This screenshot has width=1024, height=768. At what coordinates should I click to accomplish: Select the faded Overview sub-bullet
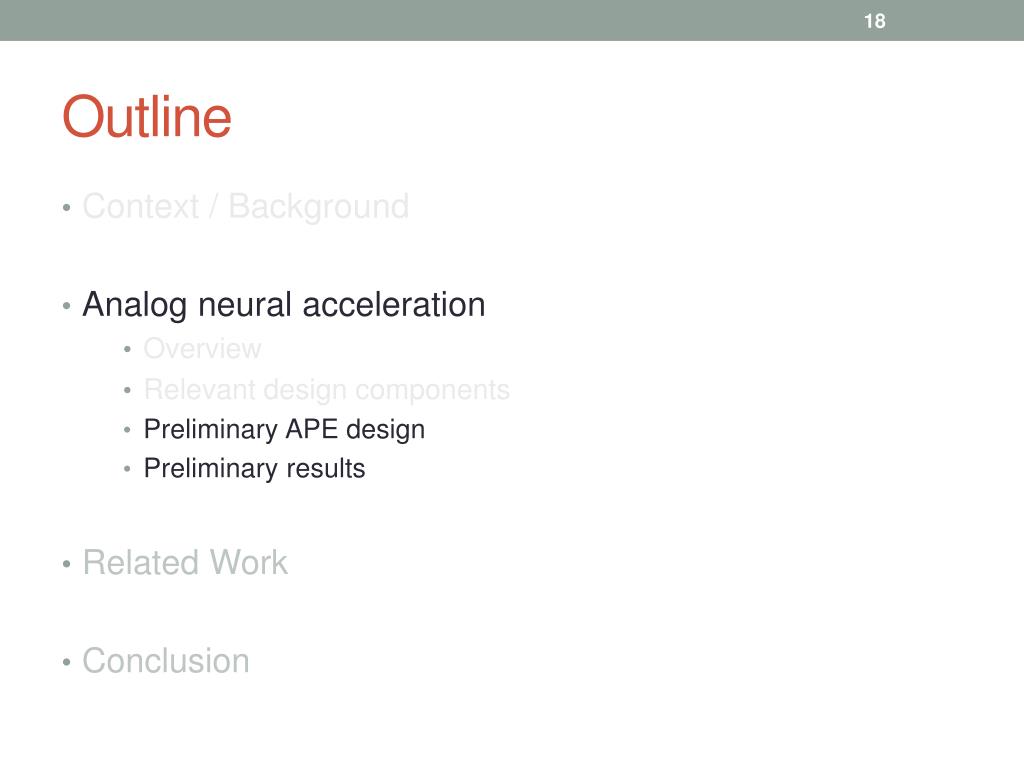coord(202,349)
